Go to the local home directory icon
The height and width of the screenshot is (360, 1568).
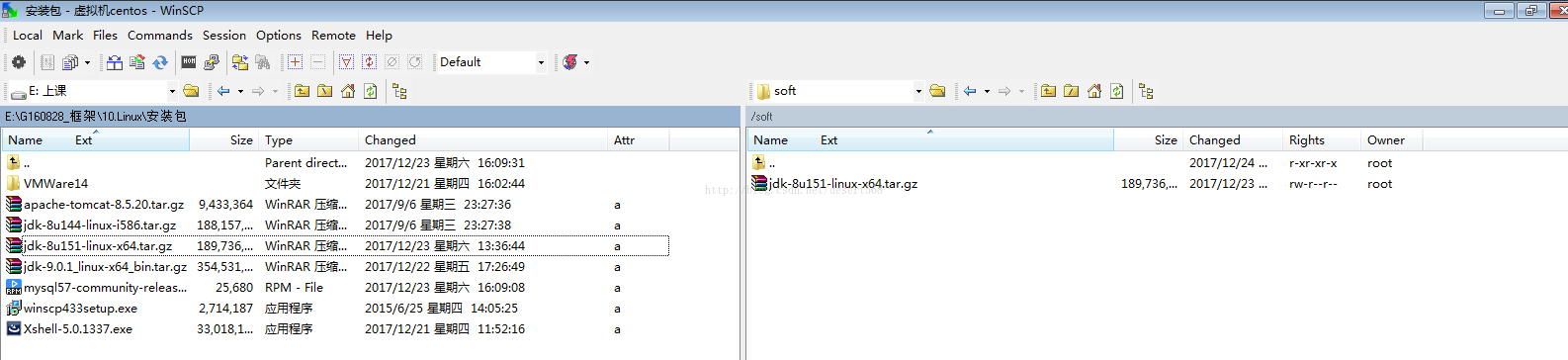pyautogui.click(x=348, y=91)
